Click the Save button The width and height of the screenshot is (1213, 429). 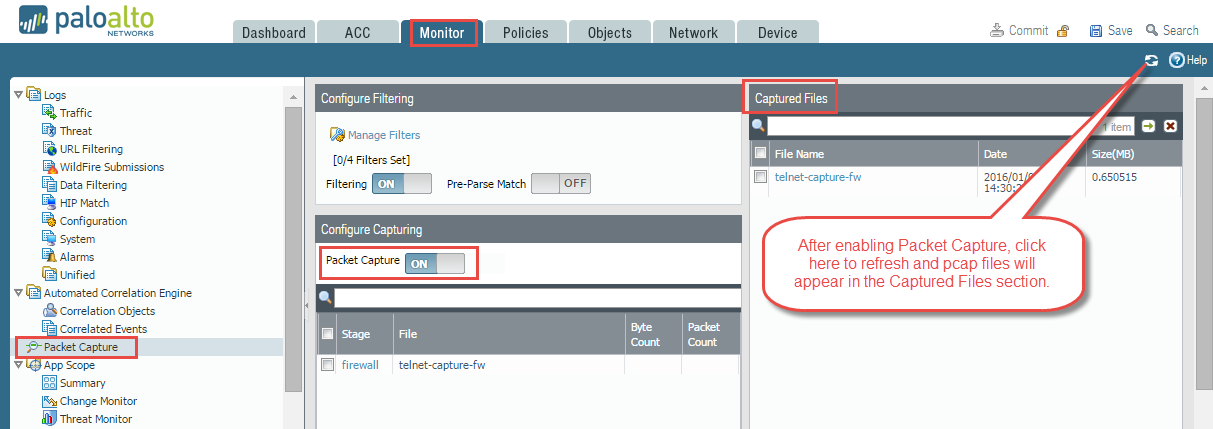click(x=1111, y=31)
